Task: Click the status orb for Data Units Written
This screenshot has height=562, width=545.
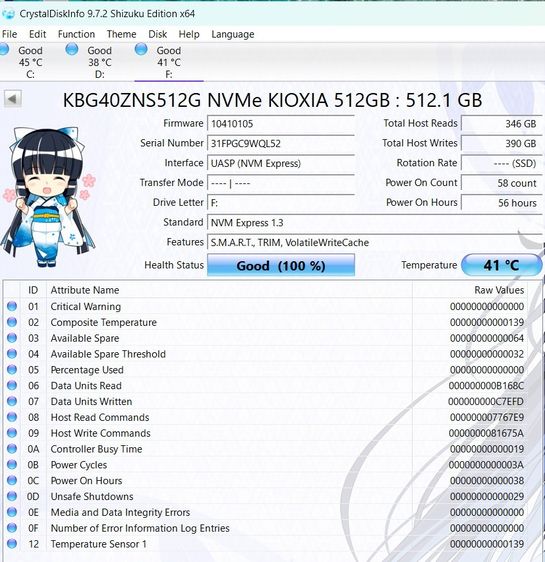Action: tap(12, 401)
